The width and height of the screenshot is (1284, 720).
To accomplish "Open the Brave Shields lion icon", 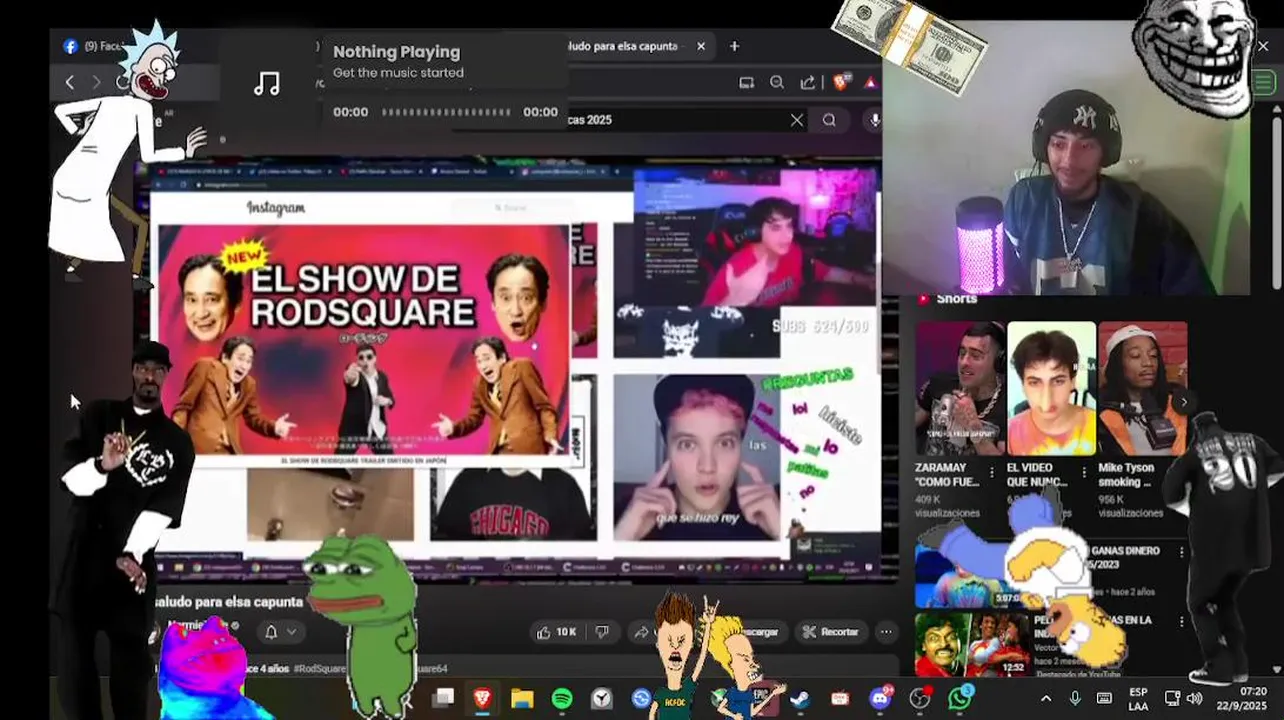I will (840, 83).
